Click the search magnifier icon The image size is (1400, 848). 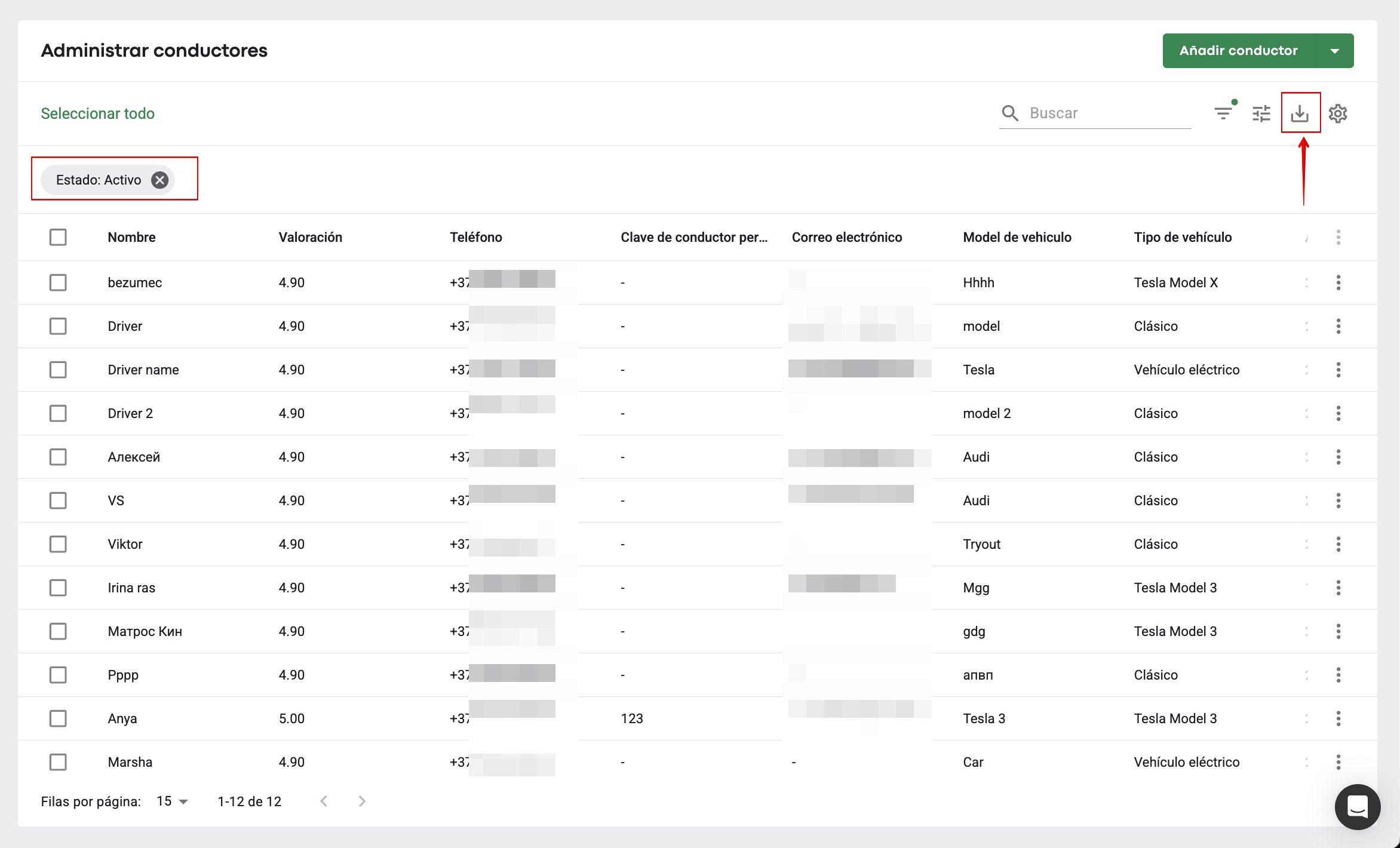1010,113
